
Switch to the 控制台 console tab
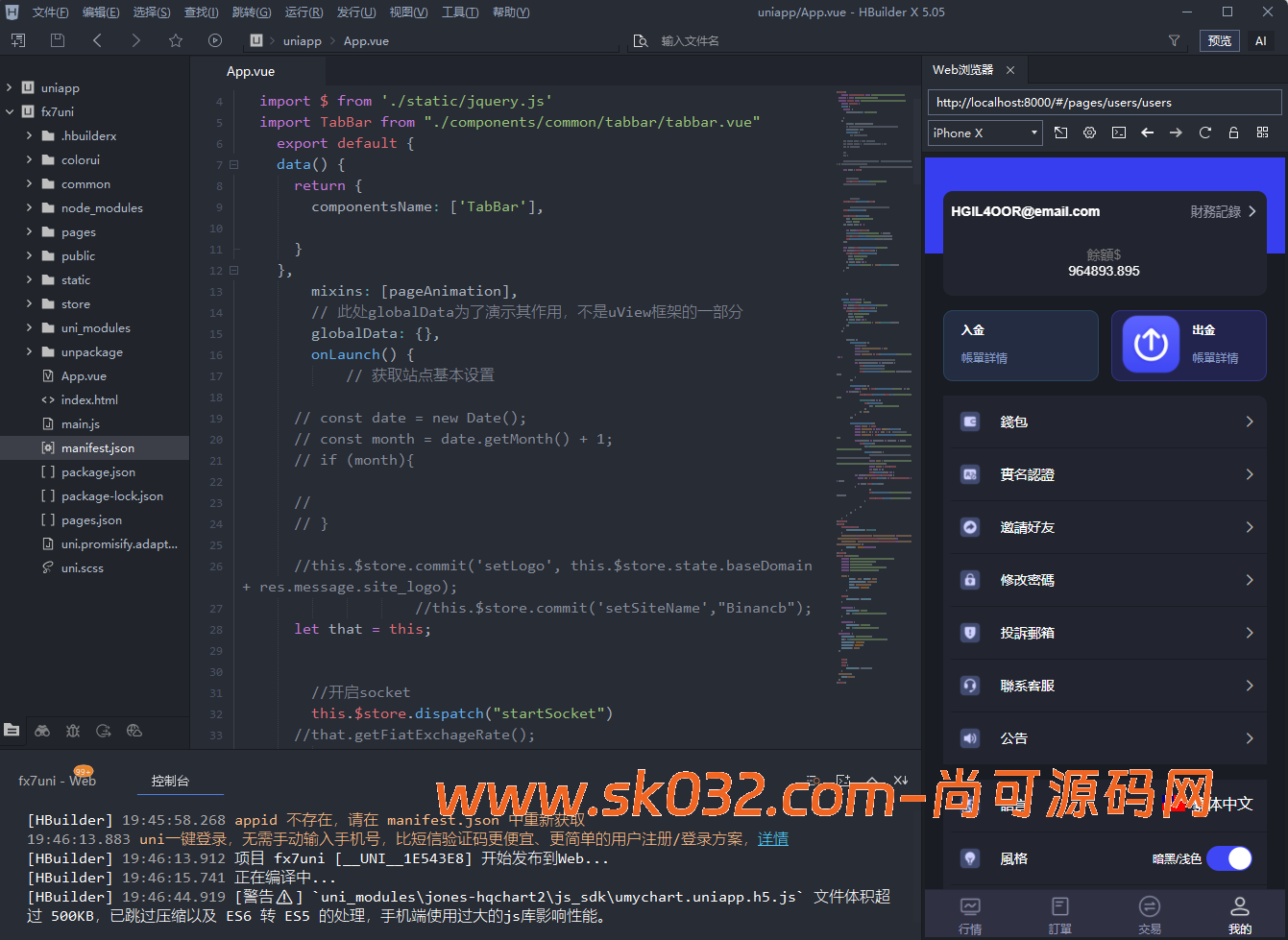tap(170, 781)
